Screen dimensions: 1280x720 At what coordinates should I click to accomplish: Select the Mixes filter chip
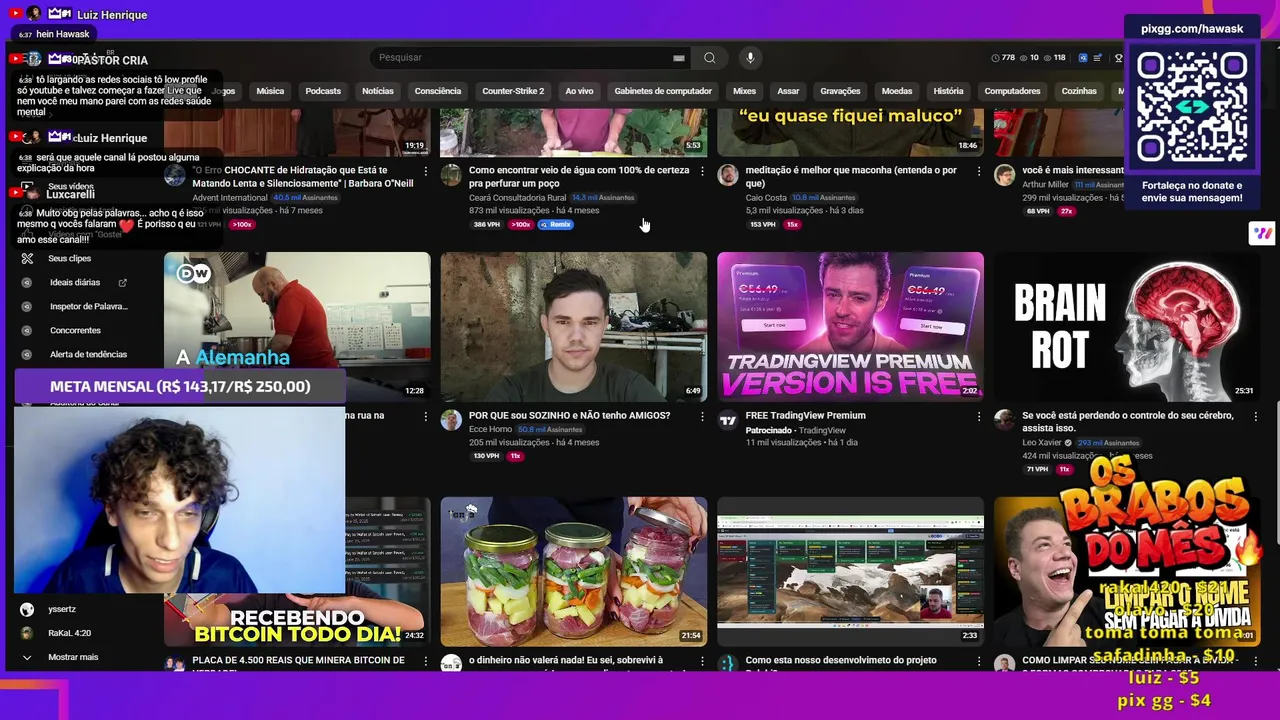tap(745, 91)
